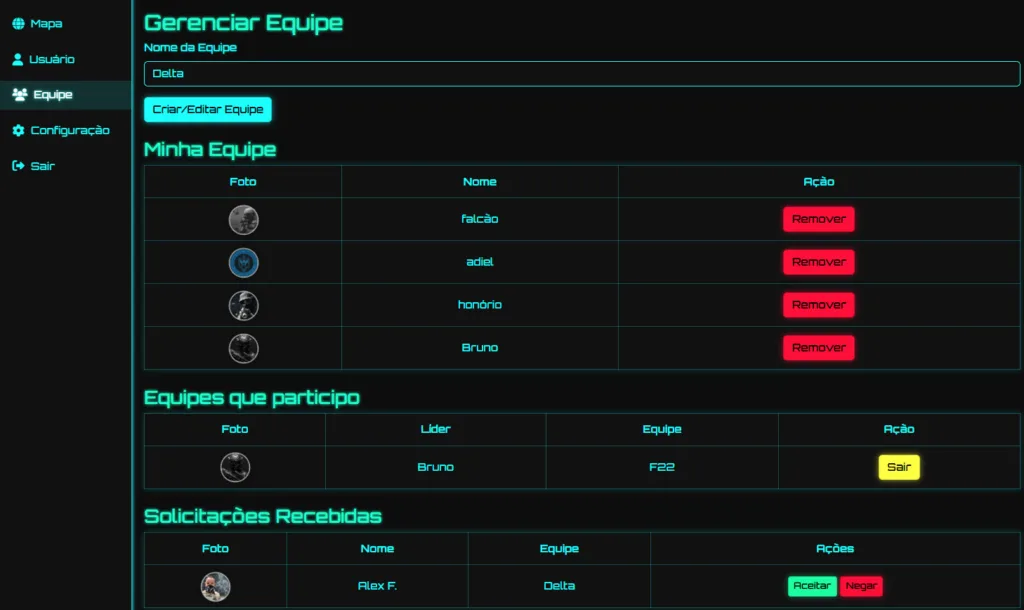The height and width of the screenshot is (610, 1024).
Task: Select the team icon next to Equipe
Action: click(x=20, y=94)
